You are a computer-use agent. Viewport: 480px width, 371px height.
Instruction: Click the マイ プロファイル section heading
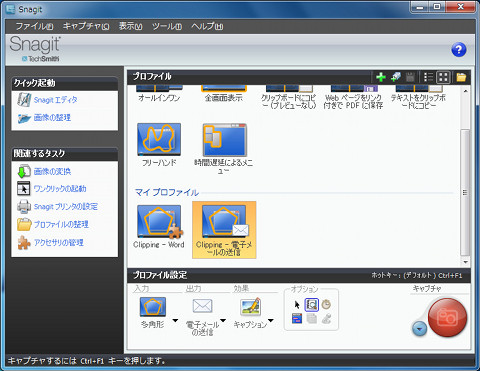pos(167,192)
